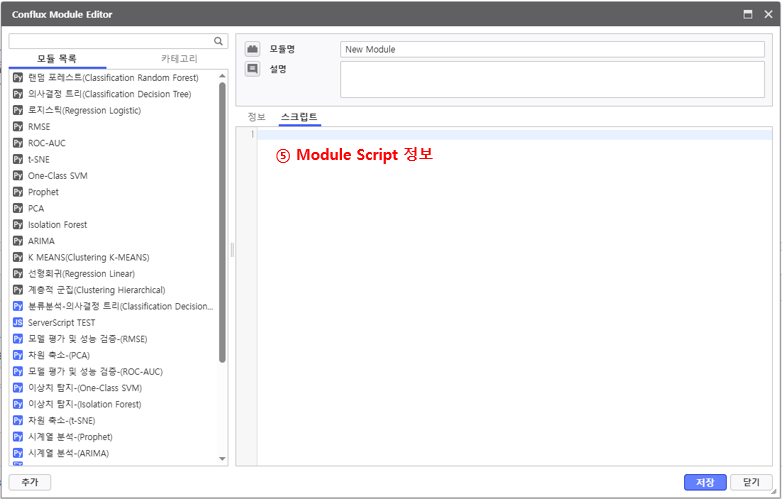
Task: Click in the module search box
Action: click(110, 41)
